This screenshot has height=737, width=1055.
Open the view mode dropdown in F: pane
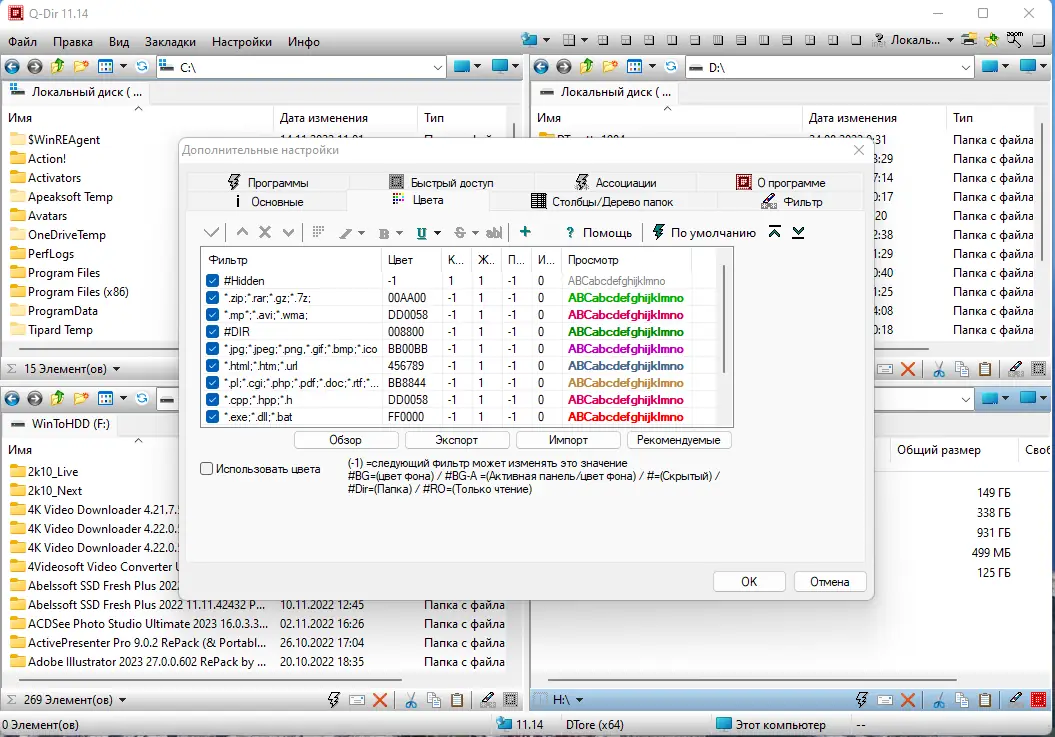123,398
